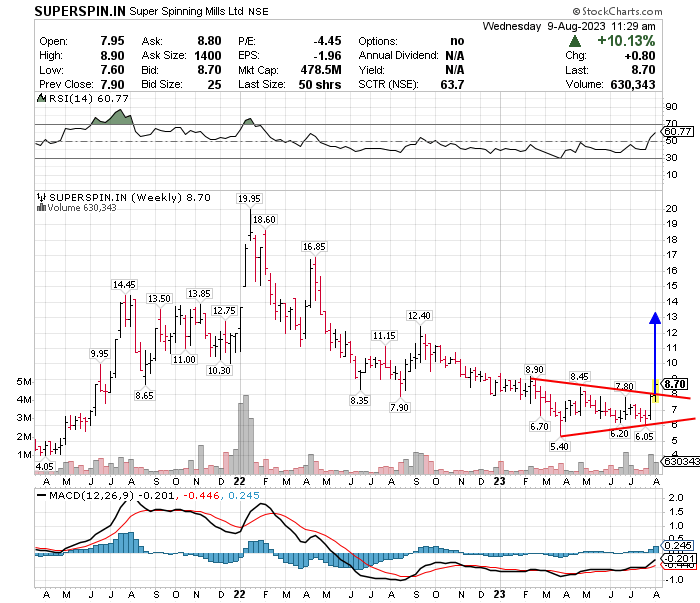Click the 11.00 low price label
The height and width of the screenshot is (603, 700).
[x=184, y=360]
